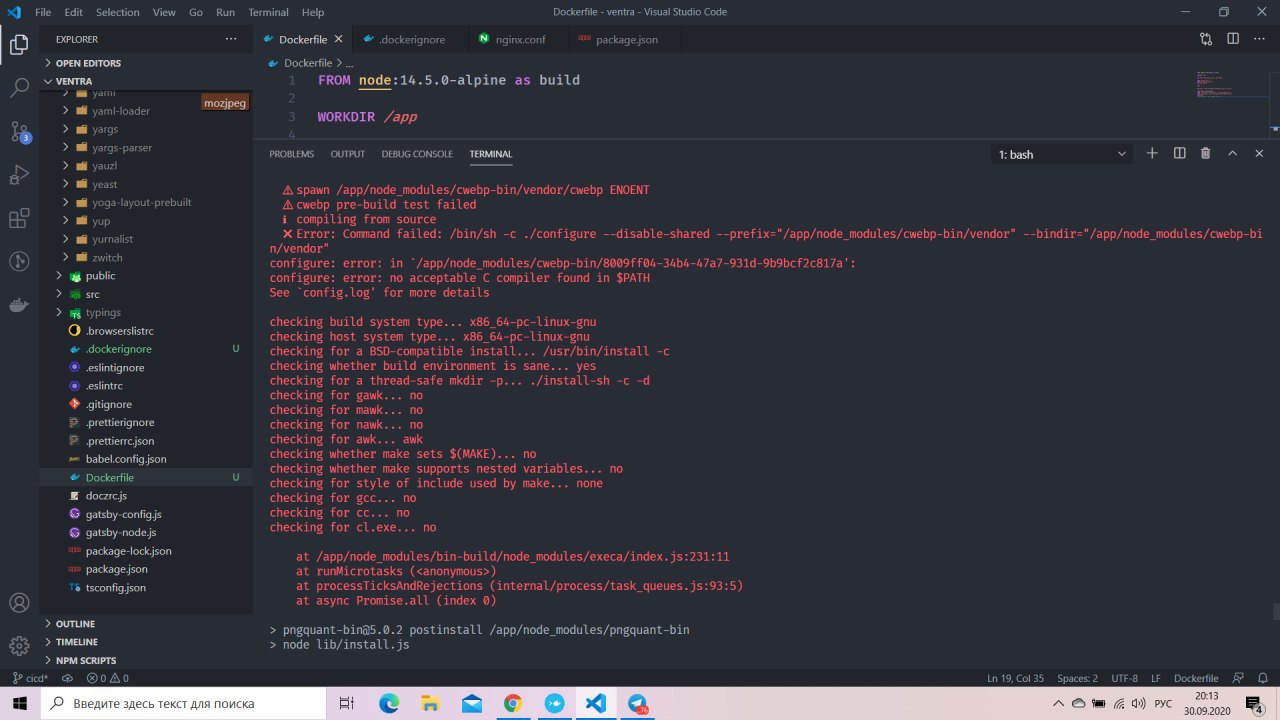
Task: Click Open Changes icon in editor toolbar
Action: (1206, 39)
